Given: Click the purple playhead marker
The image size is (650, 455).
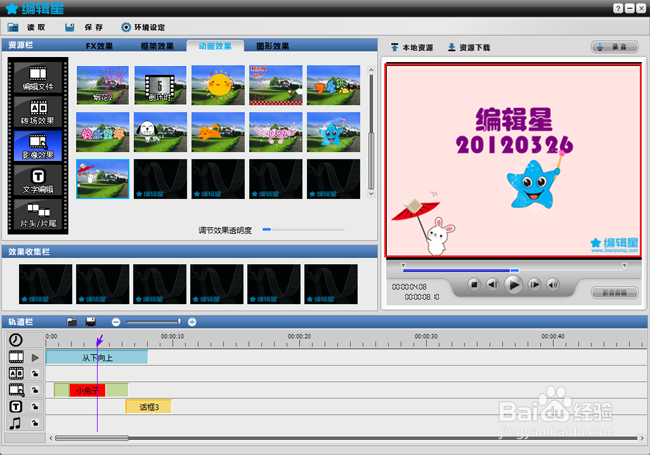Looking at the screenshot, I should (99, 341).
